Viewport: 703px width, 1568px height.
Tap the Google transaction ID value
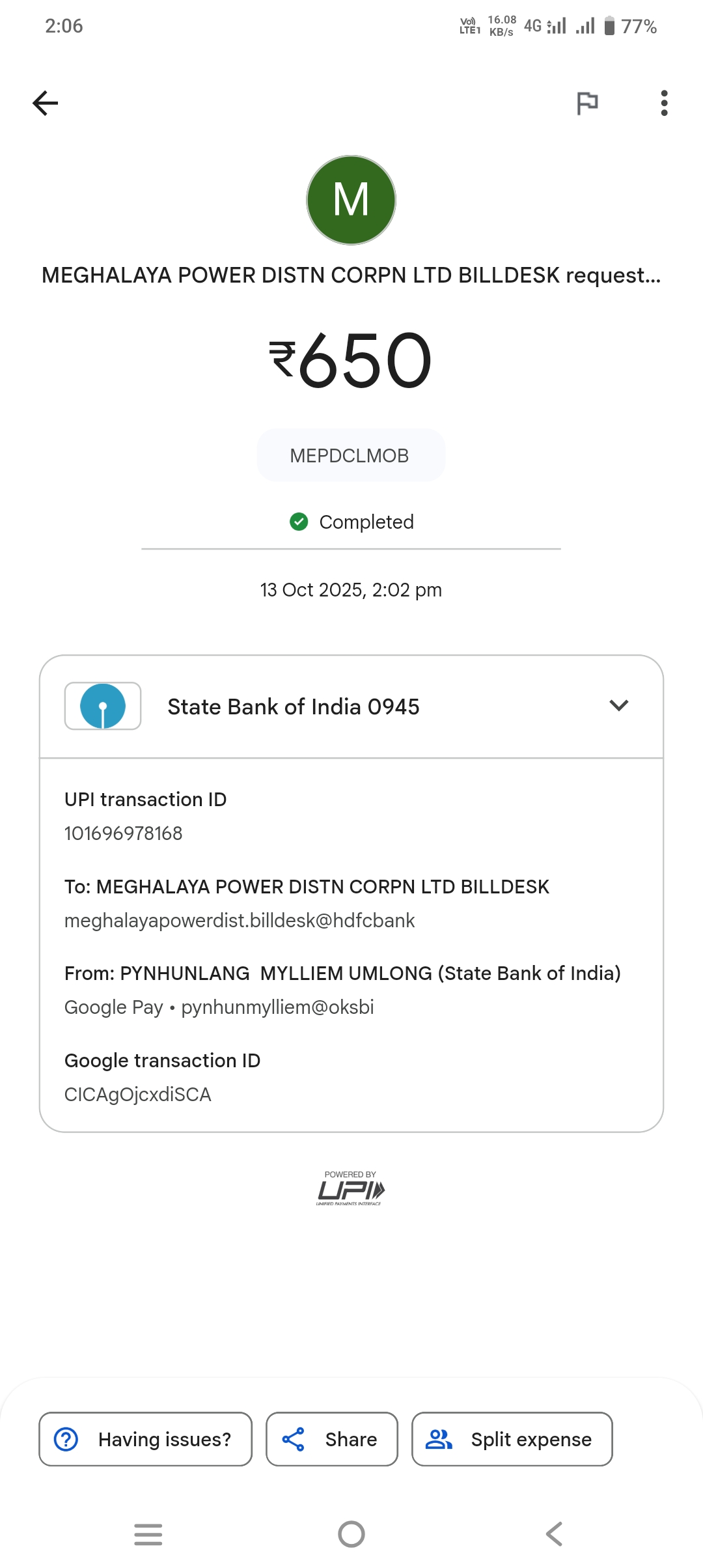coord(138,1095)
